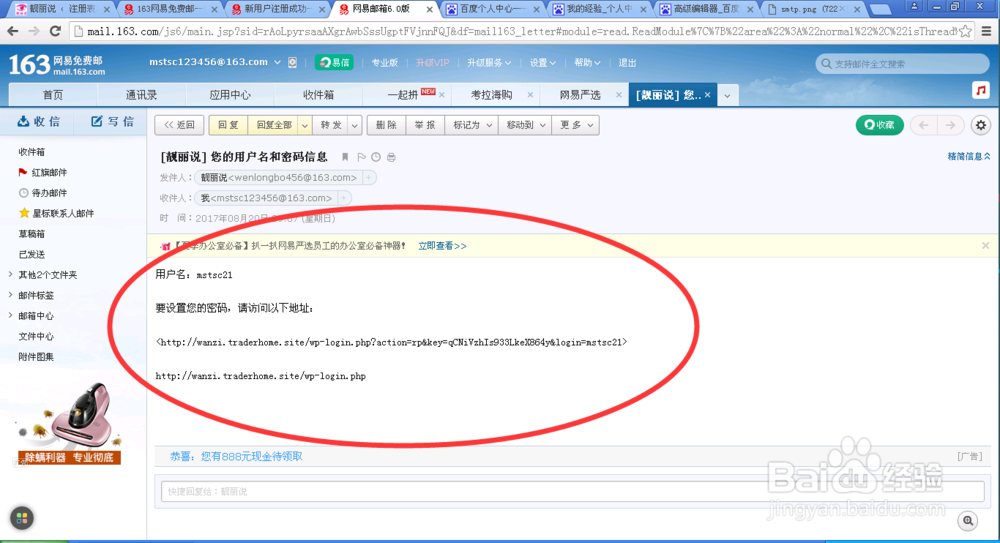1000x543 pixels.
Task: Switch to 百度个人中心 browser tab
Action: 492,9
